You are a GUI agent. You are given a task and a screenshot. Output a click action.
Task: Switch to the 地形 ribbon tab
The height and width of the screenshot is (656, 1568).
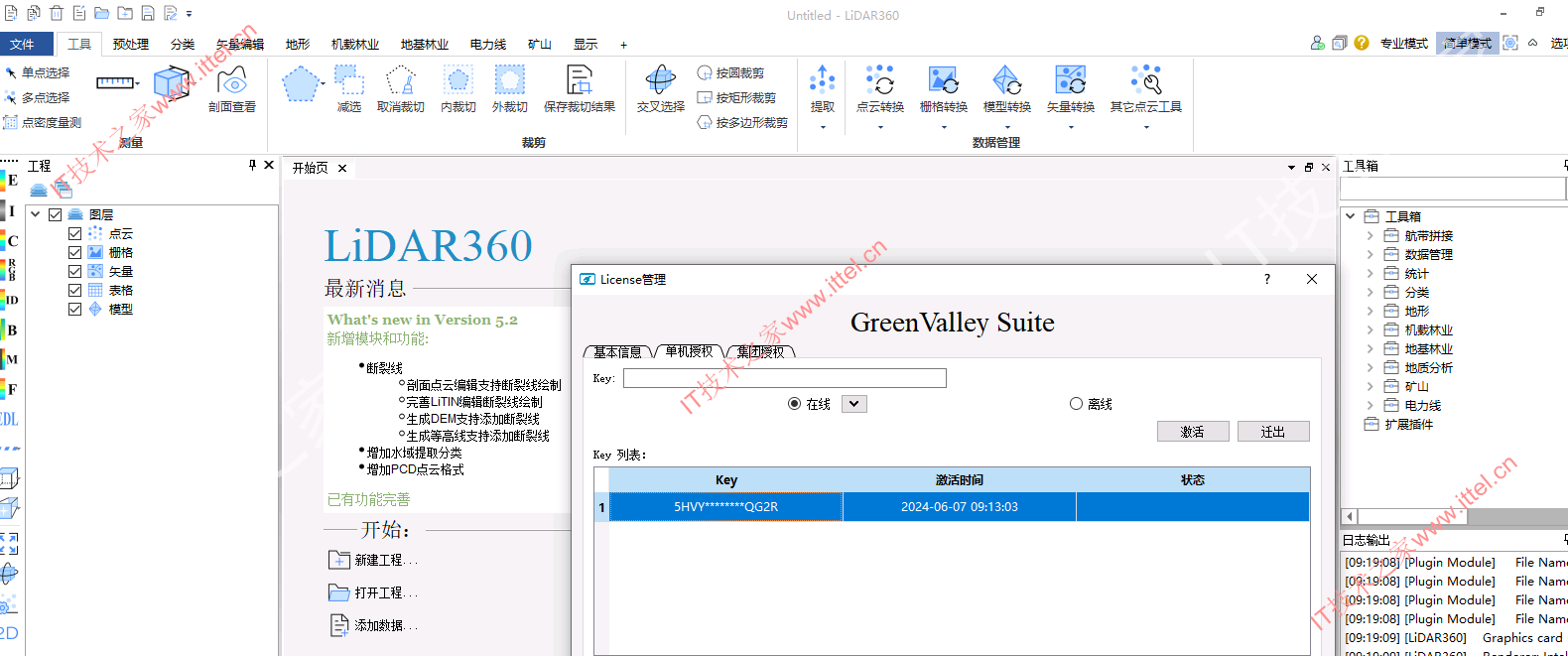point(298,44)
